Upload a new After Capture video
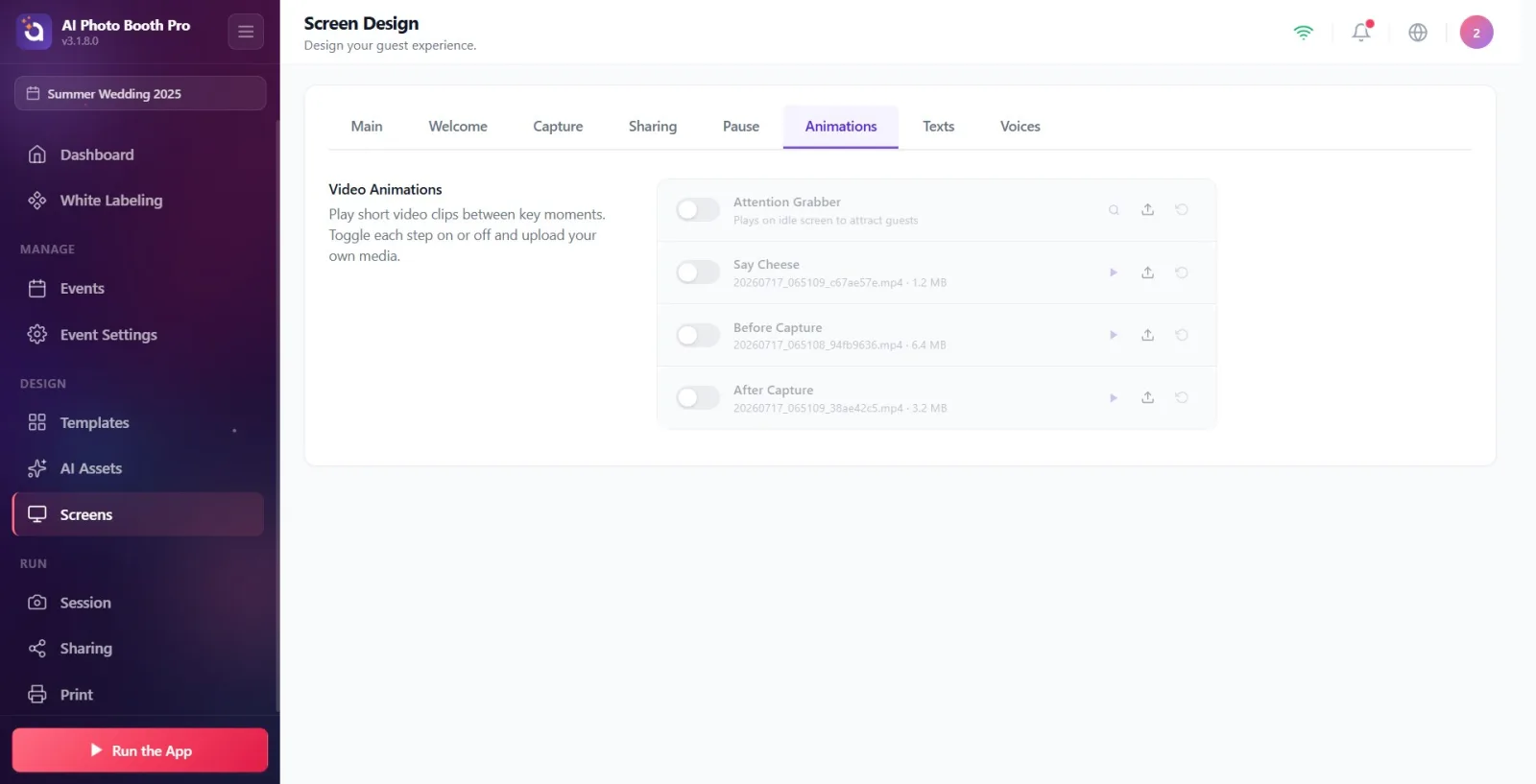1536x784 pixels. (x=1147, y=397)
